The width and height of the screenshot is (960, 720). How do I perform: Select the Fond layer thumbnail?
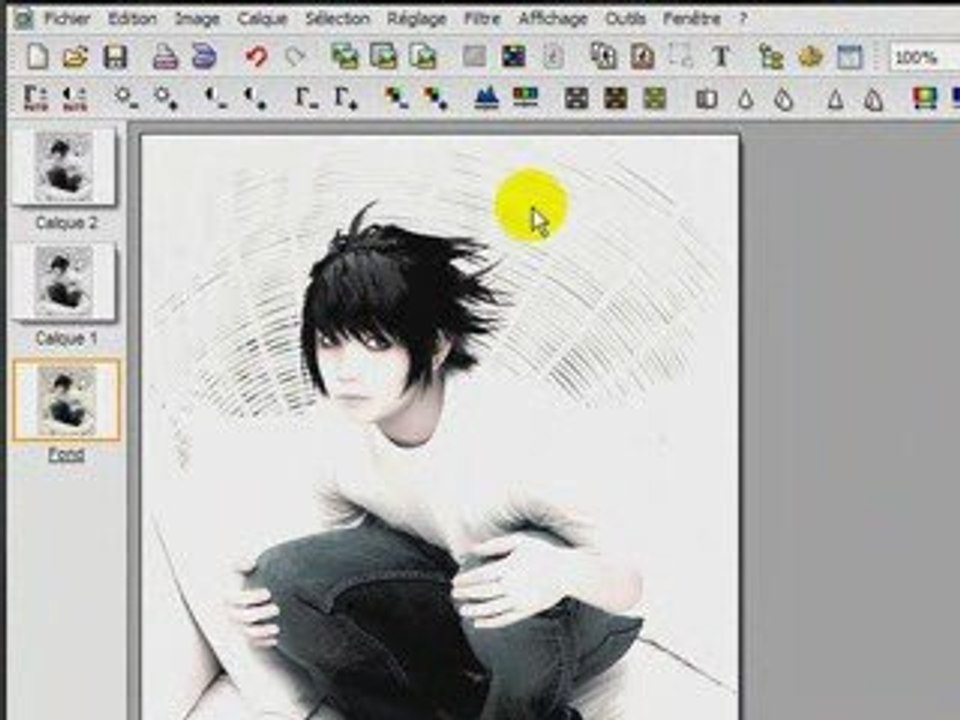click(x=66, y=400)
